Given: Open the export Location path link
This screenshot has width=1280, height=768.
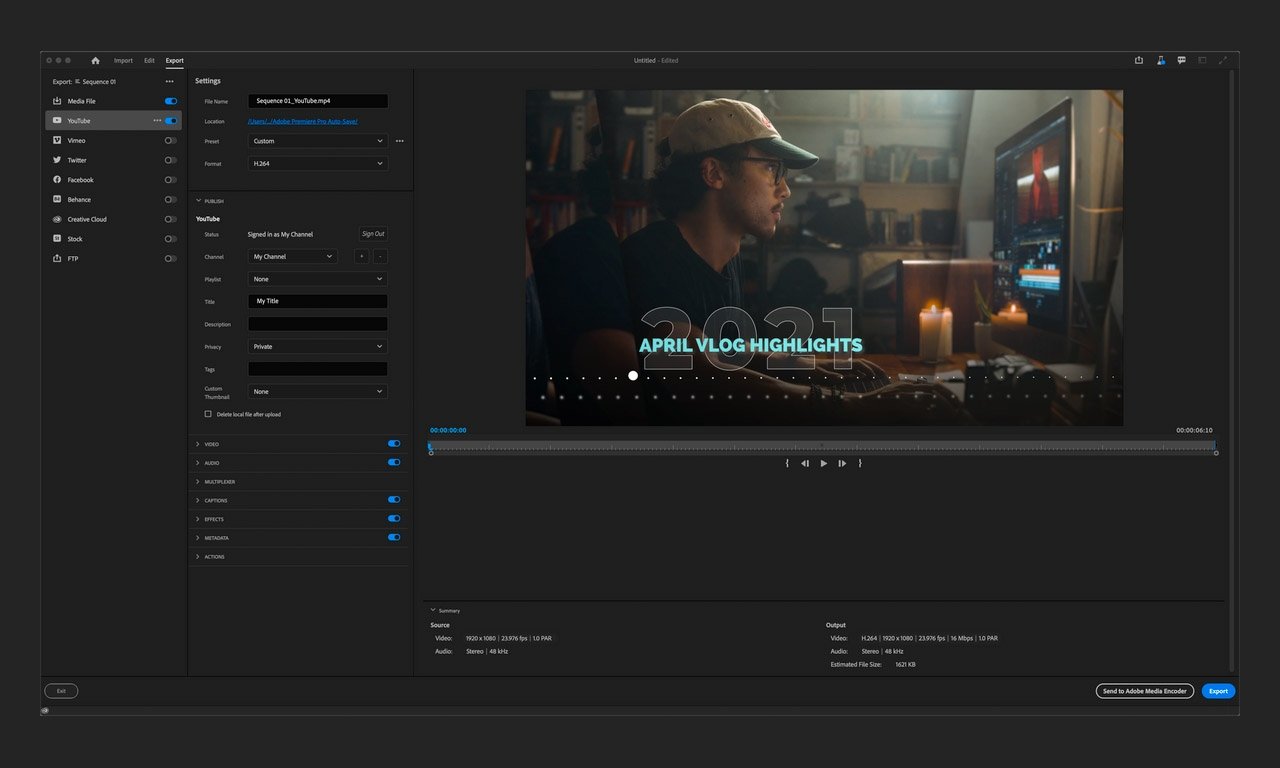Looking at the screenshot, I should [303, 121].
